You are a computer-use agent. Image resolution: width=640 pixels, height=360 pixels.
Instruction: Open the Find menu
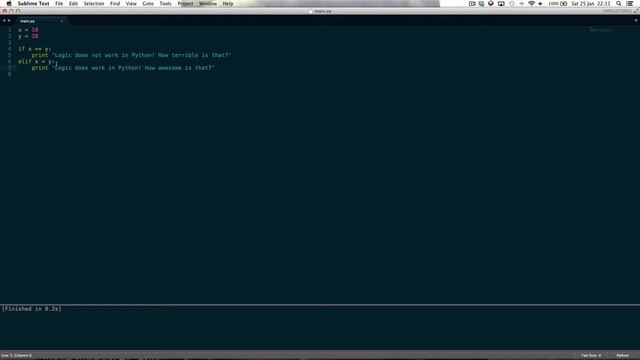115,4
